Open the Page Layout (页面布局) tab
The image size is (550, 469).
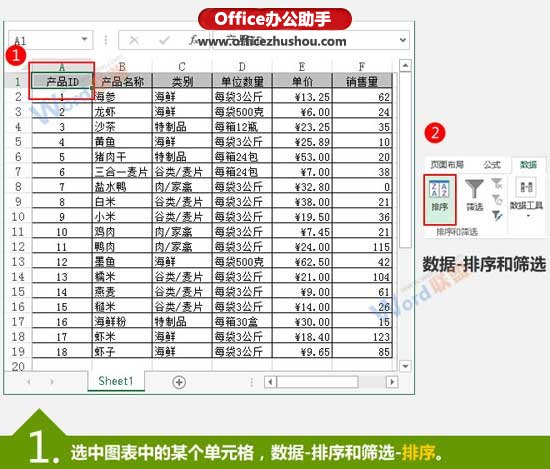[x=447, y=164]
